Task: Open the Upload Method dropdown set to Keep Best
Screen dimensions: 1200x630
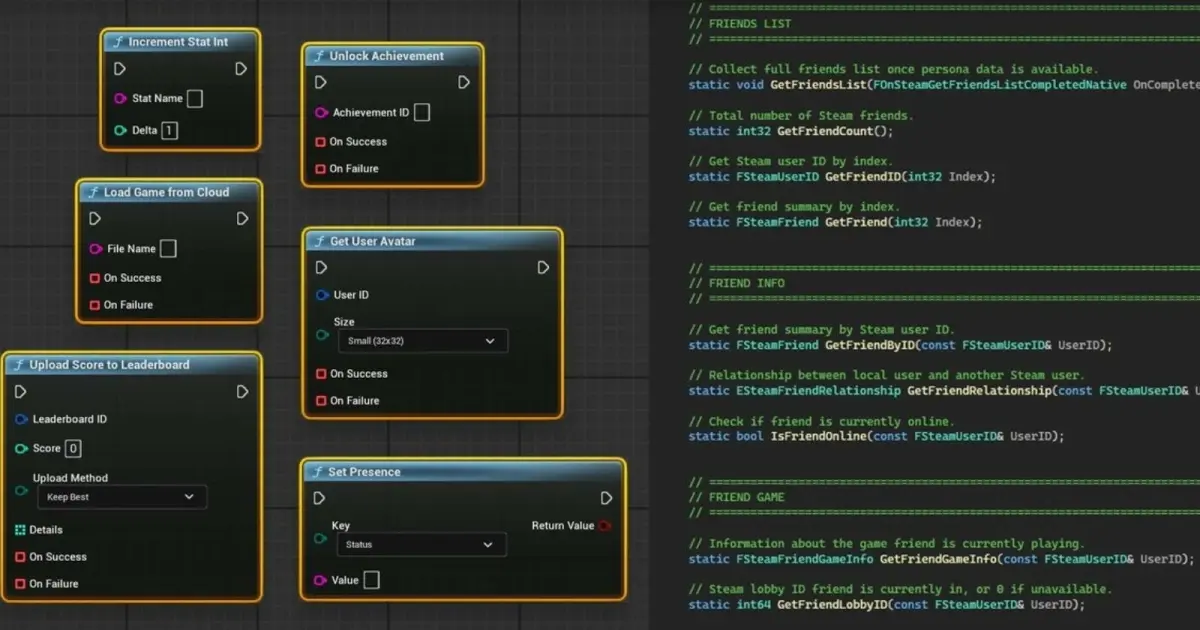Action: click(121, 497)
